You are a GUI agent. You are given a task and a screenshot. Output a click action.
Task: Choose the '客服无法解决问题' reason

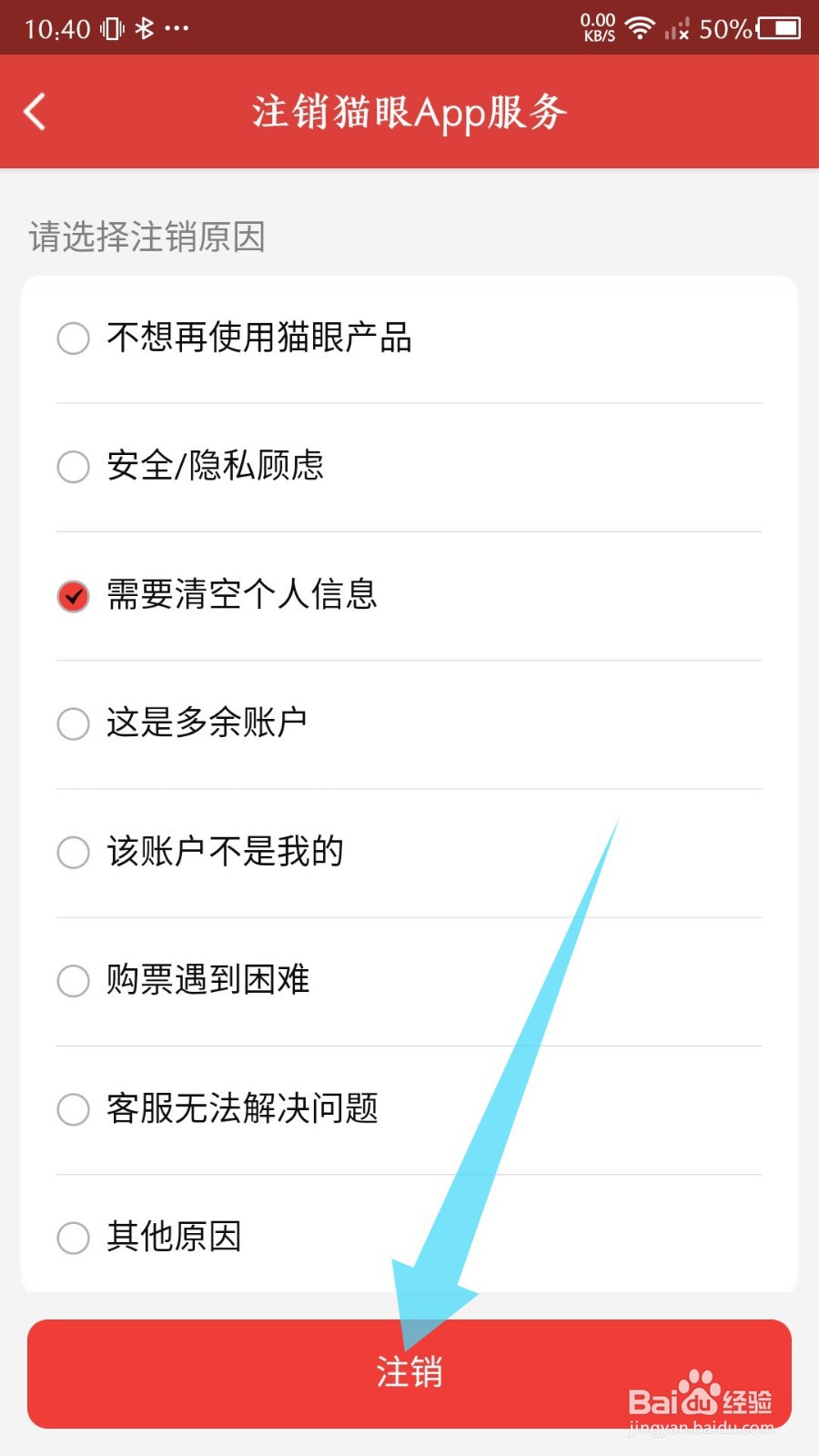(74, 1109)
